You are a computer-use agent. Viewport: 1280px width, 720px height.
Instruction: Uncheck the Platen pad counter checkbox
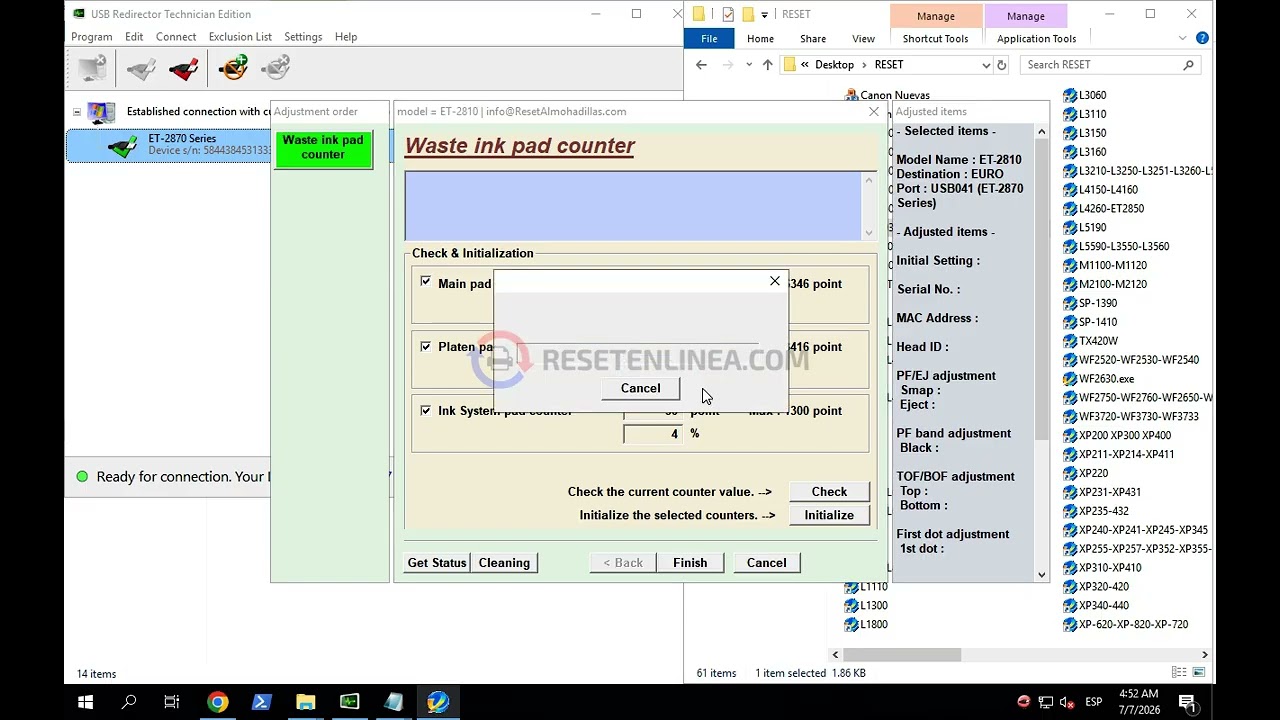click(426, 346)
